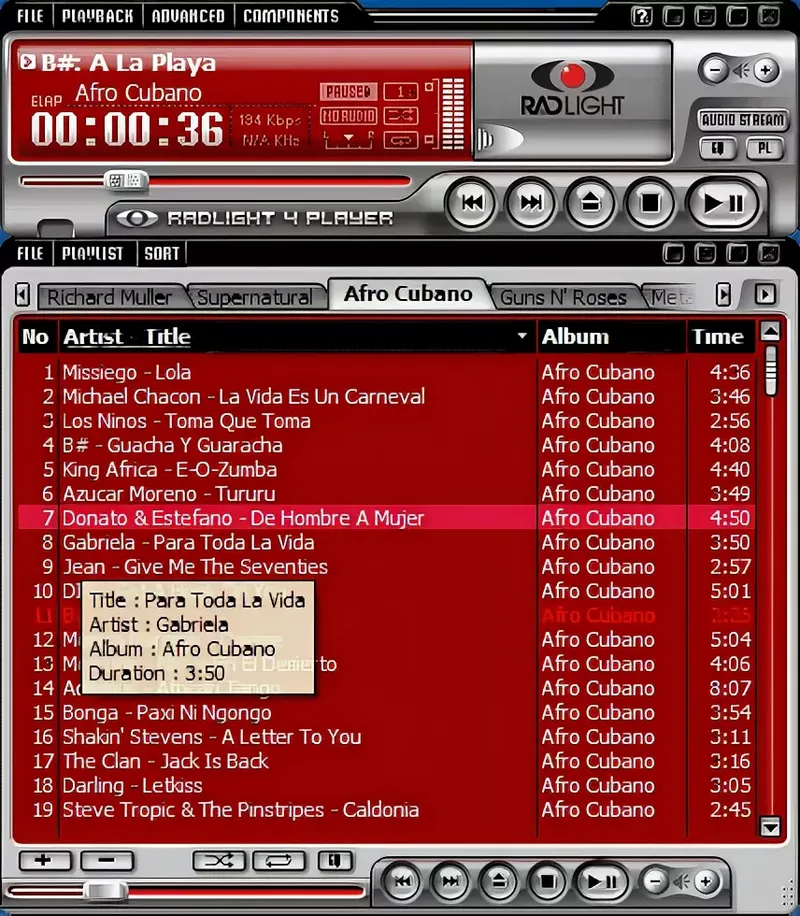Click the eject/open file button in main player

pyautogui.click(x=590, y=203)
